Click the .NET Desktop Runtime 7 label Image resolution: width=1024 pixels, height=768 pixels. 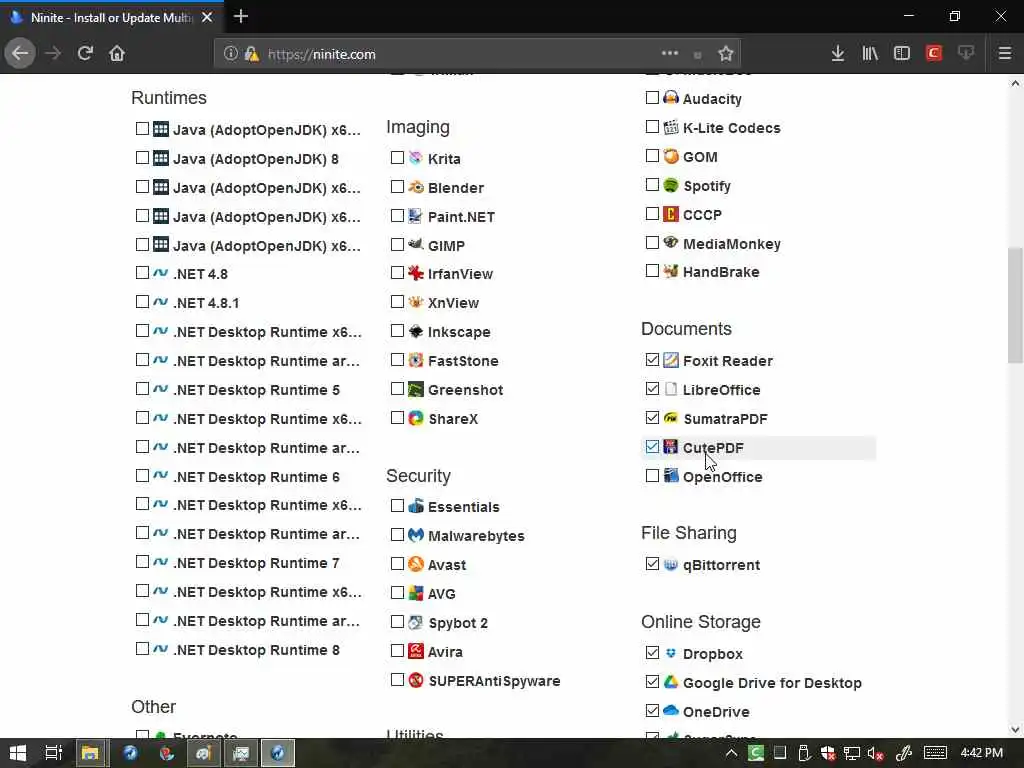256,563
